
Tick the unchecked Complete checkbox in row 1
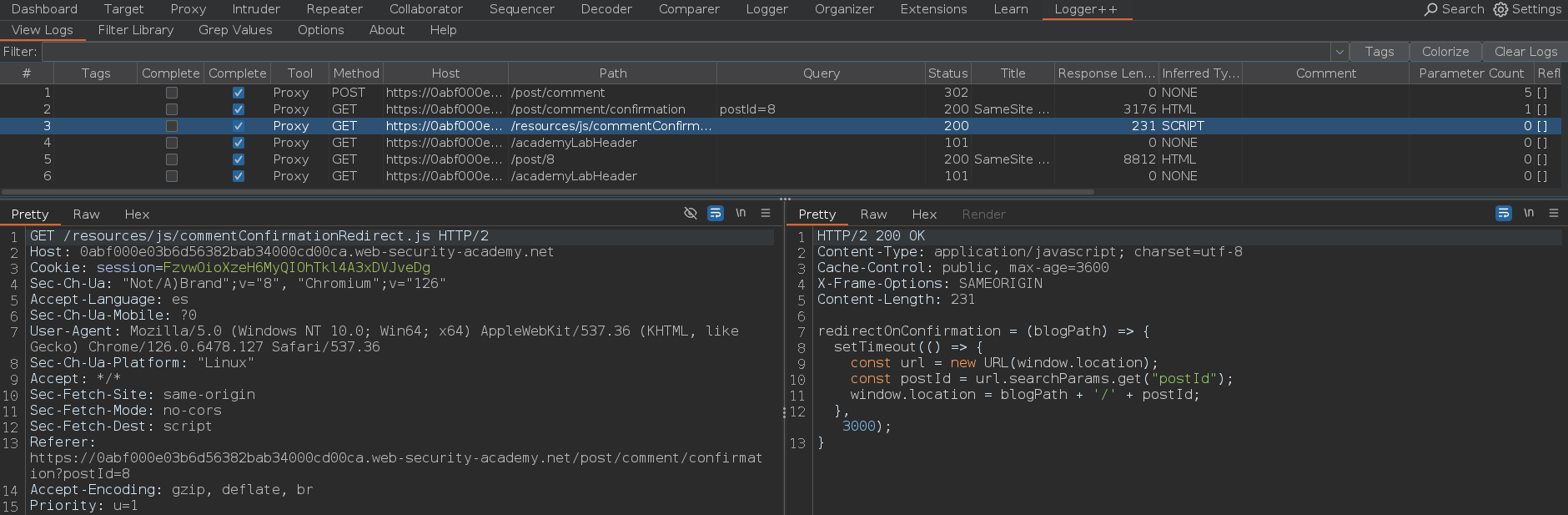(x=172, y=93)
